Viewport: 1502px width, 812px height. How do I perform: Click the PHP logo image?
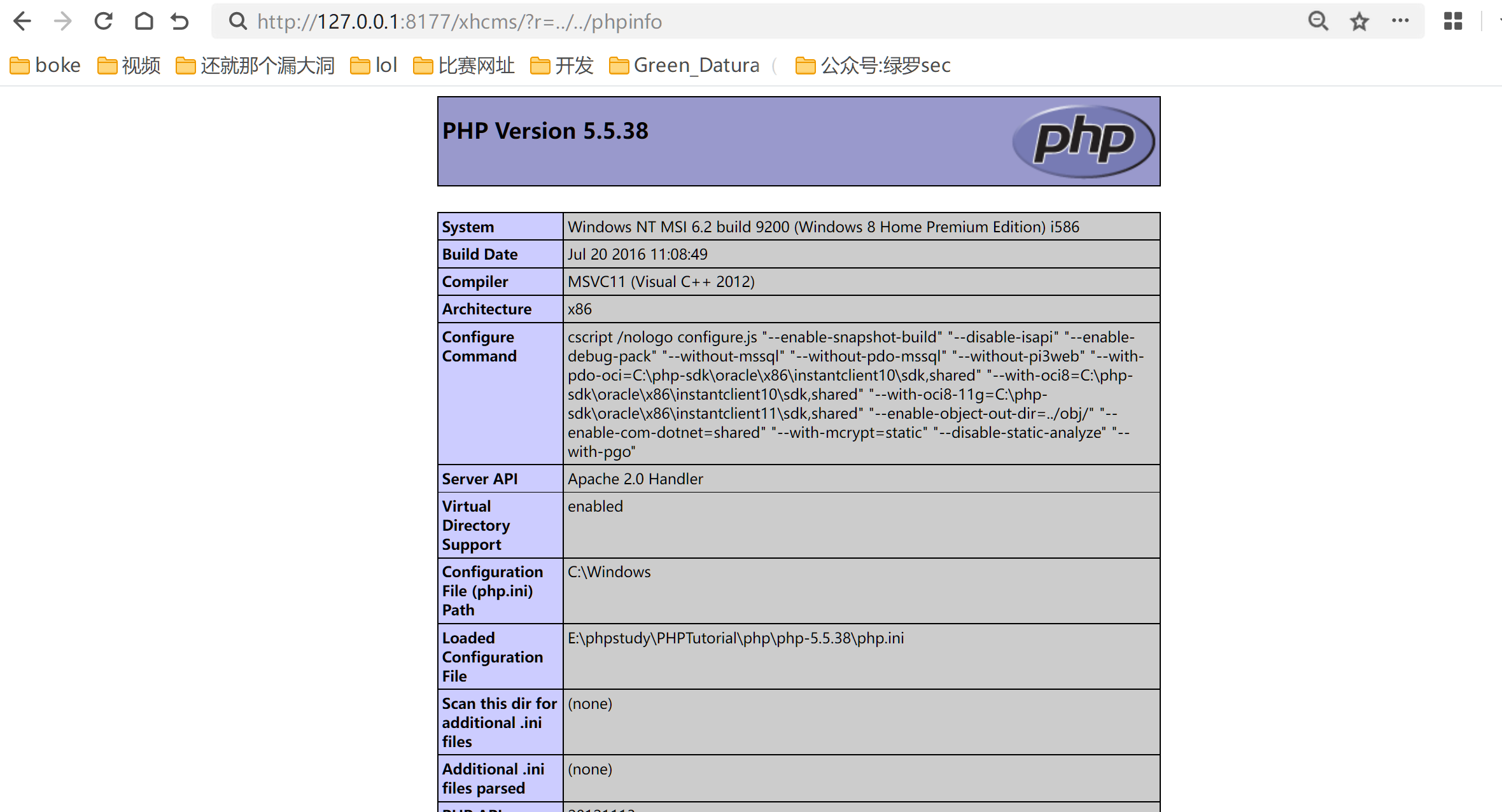click(1083, 140)
